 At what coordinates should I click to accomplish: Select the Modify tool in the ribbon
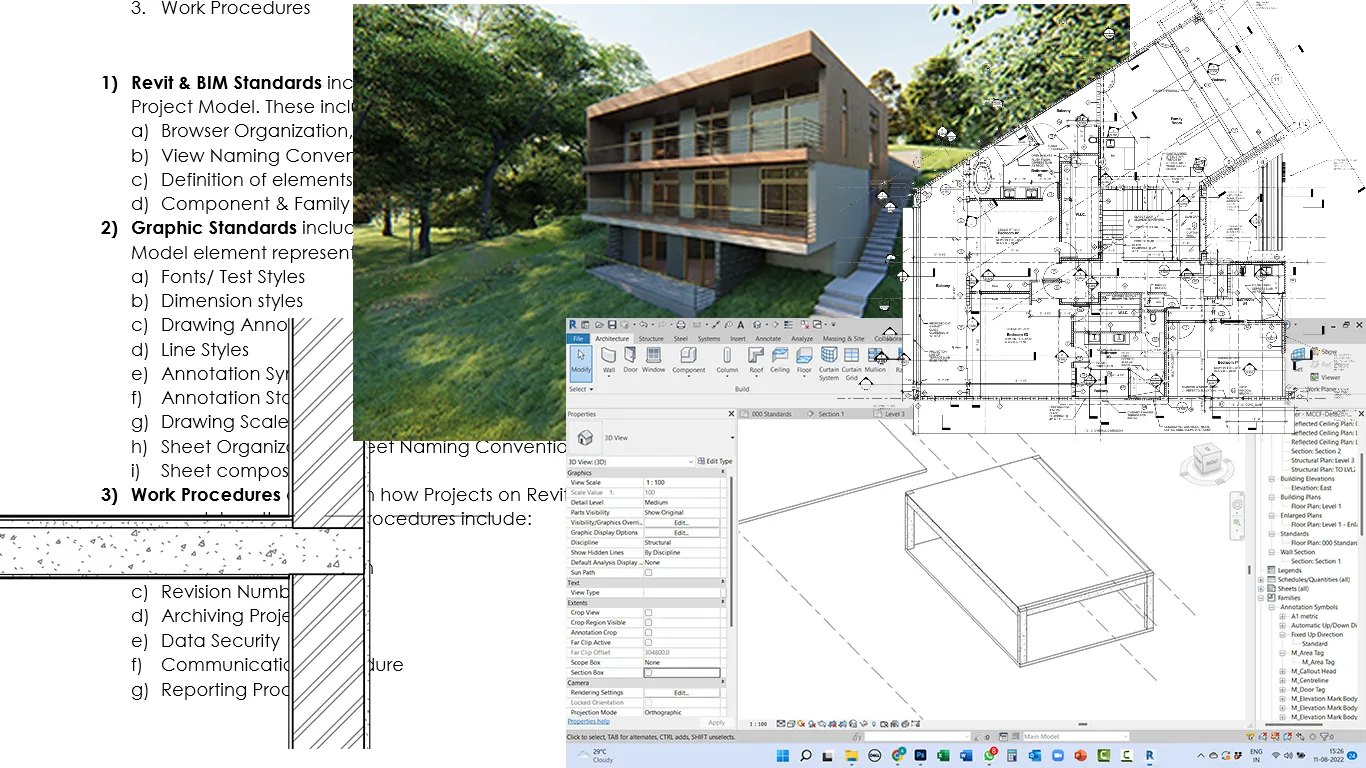[x=581, y=363]
